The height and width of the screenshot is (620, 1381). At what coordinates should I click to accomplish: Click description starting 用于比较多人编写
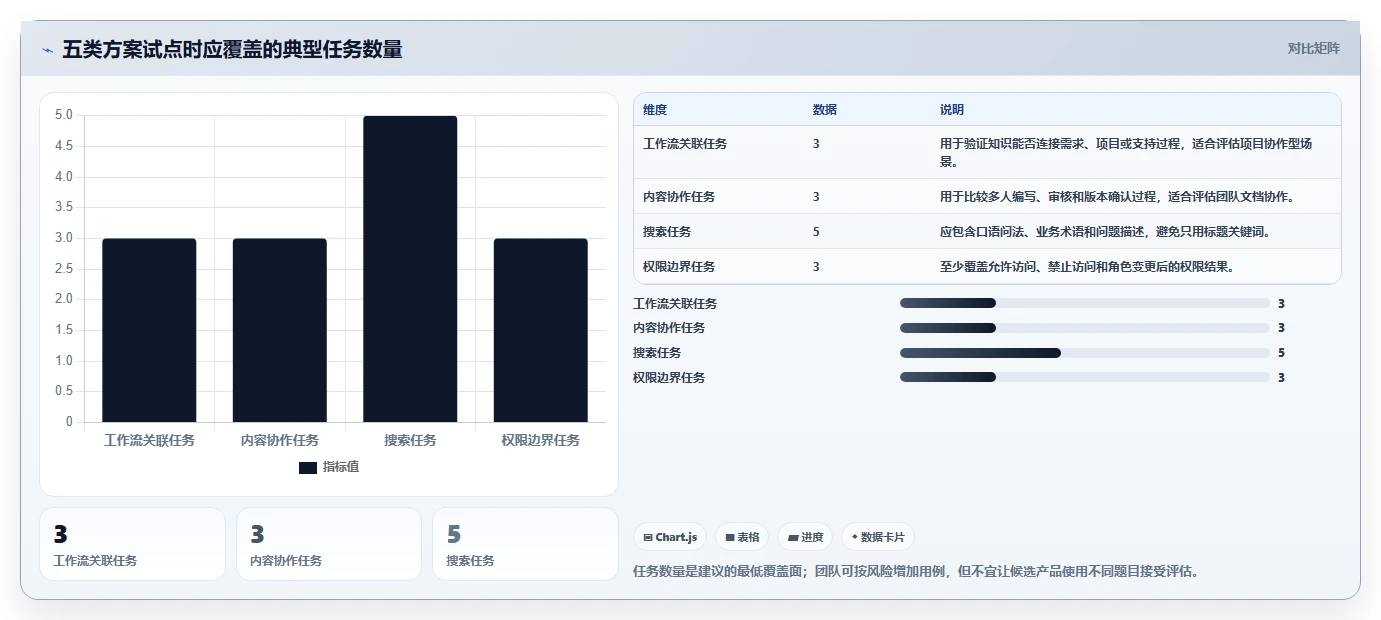(1117, 197)
